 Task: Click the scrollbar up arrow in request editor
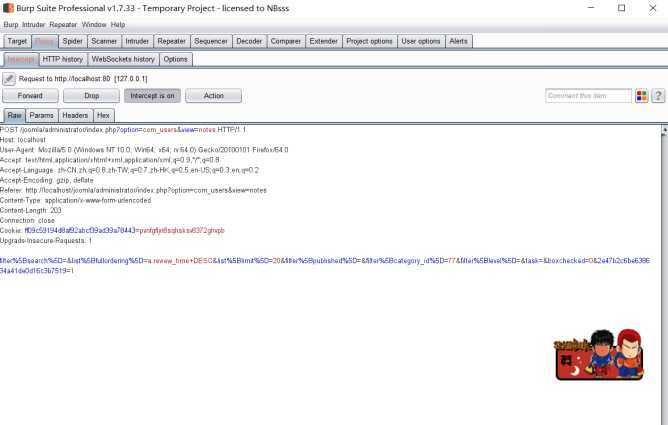point(664,129)
